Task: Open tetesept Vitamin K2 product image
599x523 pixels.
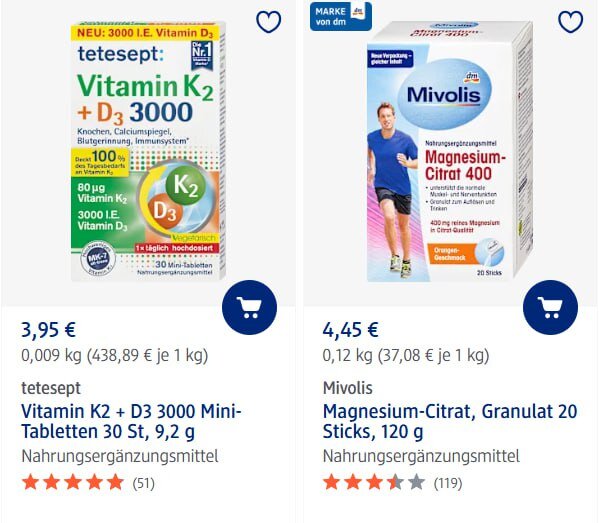Action: pyautogui.click(x=148, y=151)
